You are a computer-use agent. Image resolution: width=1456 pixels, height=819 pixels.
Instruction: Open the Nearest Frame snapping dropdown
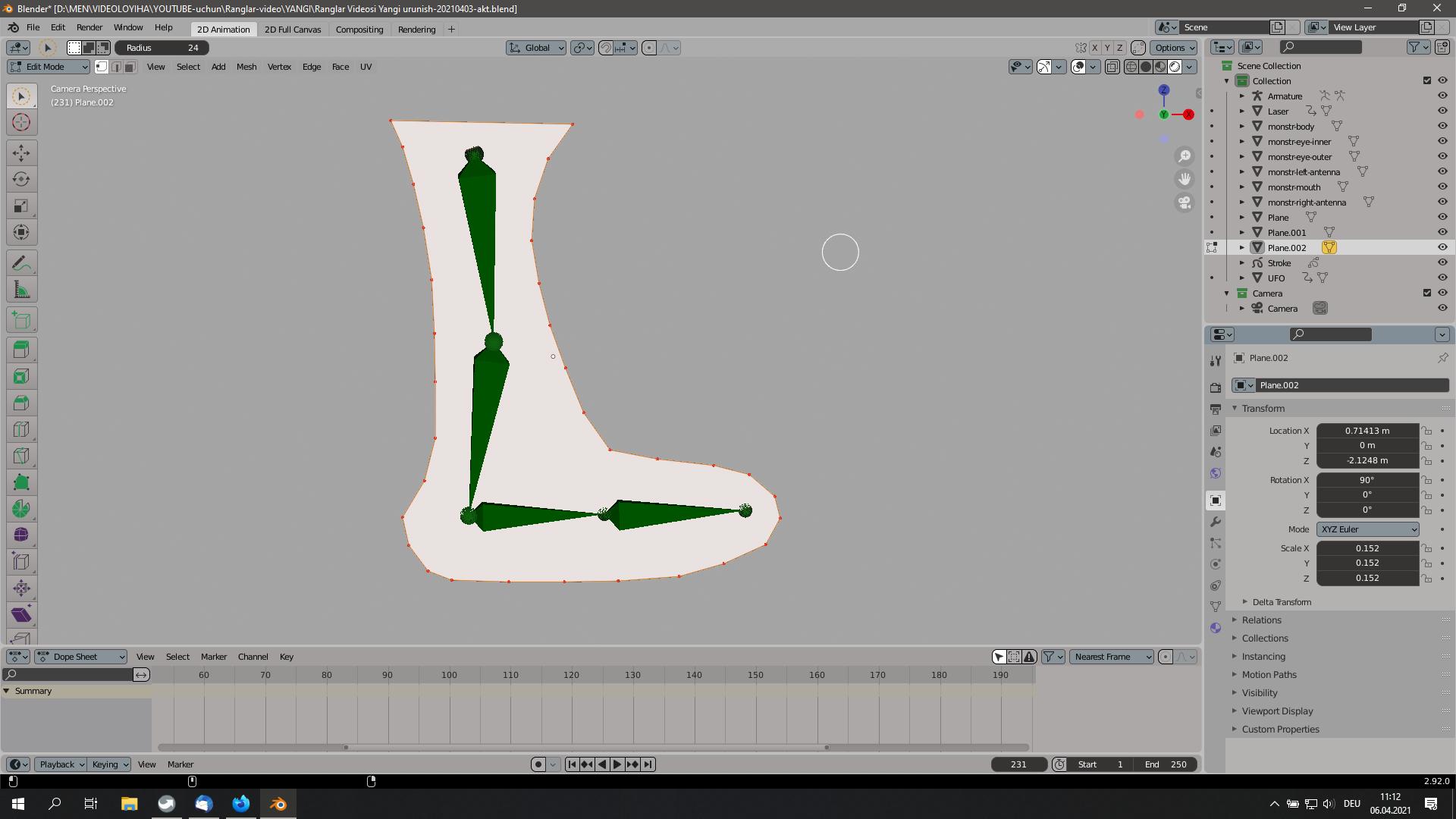(1112, 657)
